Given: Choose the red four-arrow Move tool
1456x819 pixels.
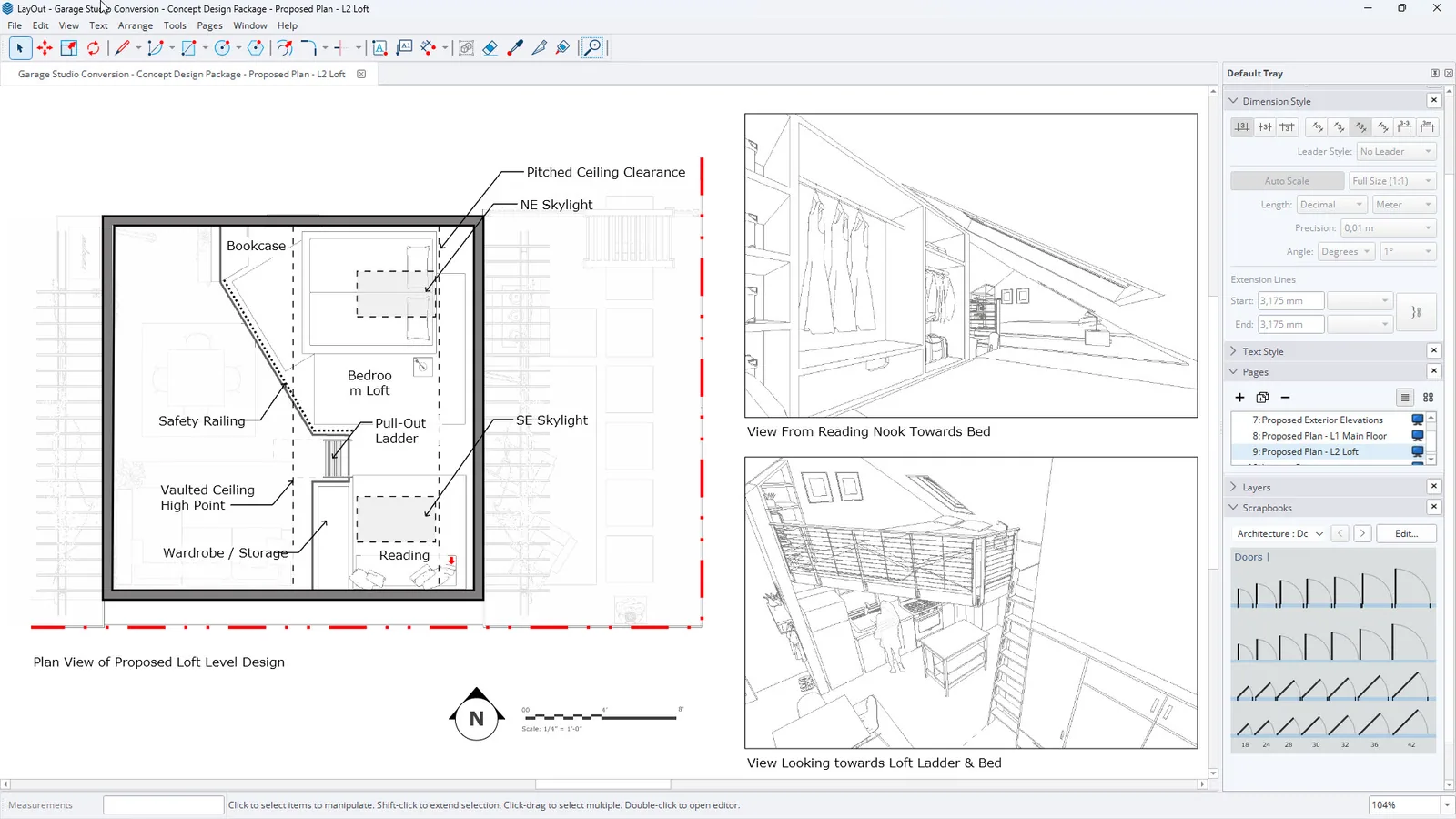Looking at the screenshot, I should (x=45, y=48).
